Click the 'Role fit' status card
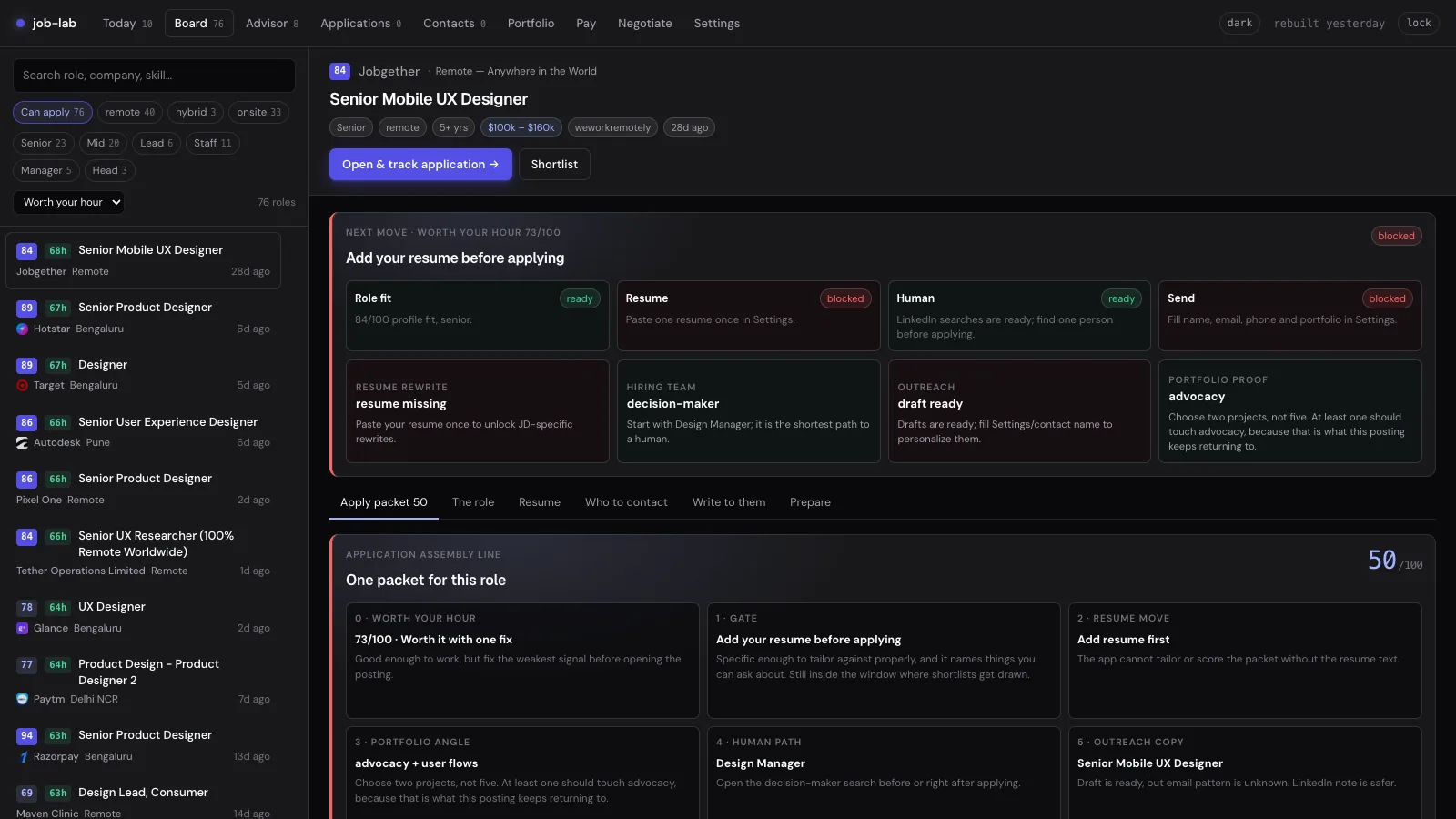This screenshot has width=1456, height=819. pos(478,316)
